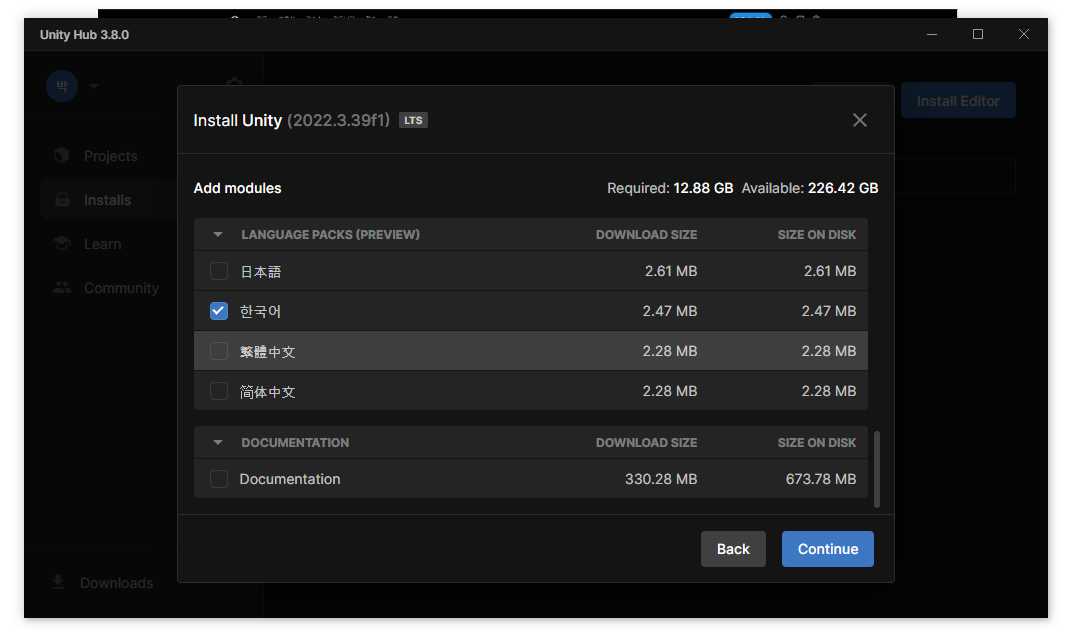
Task: Tick the 简体中文 language pack checkbox
Action: pos(218,391)
